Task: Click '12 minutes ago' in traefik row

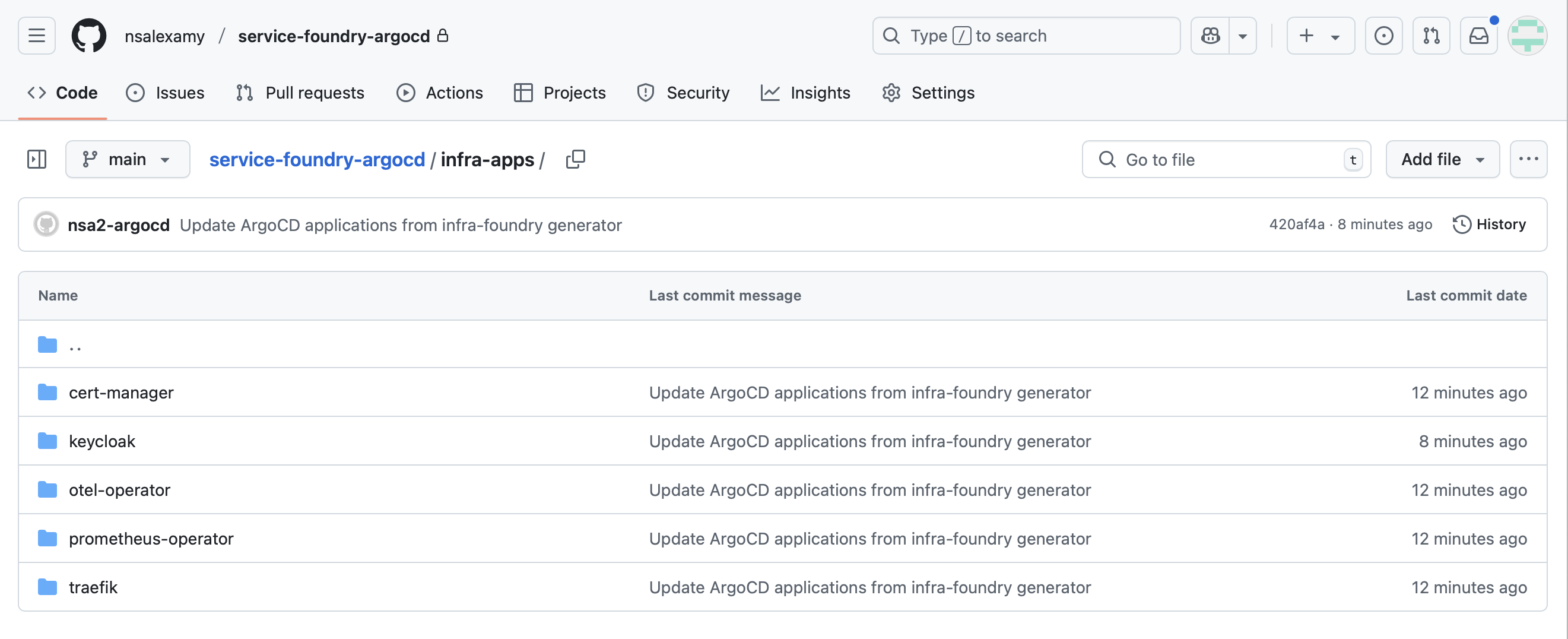Action: [1469, 587]
